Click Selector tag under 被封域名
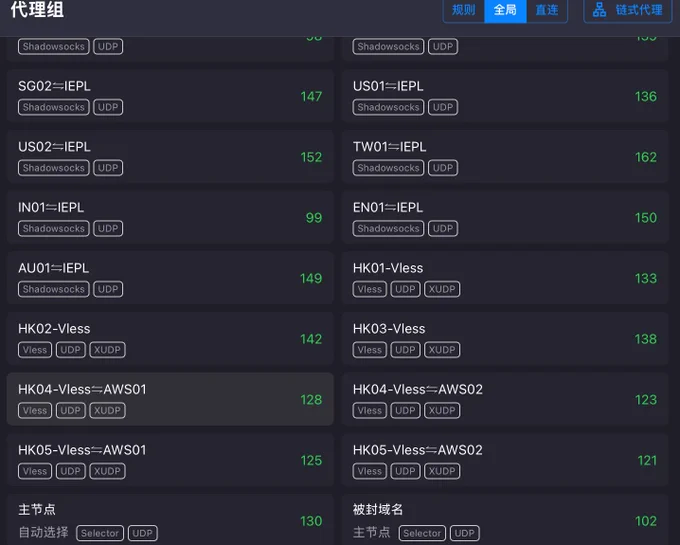The height and width of the screenshot is (545, 680). click(422, 533)
